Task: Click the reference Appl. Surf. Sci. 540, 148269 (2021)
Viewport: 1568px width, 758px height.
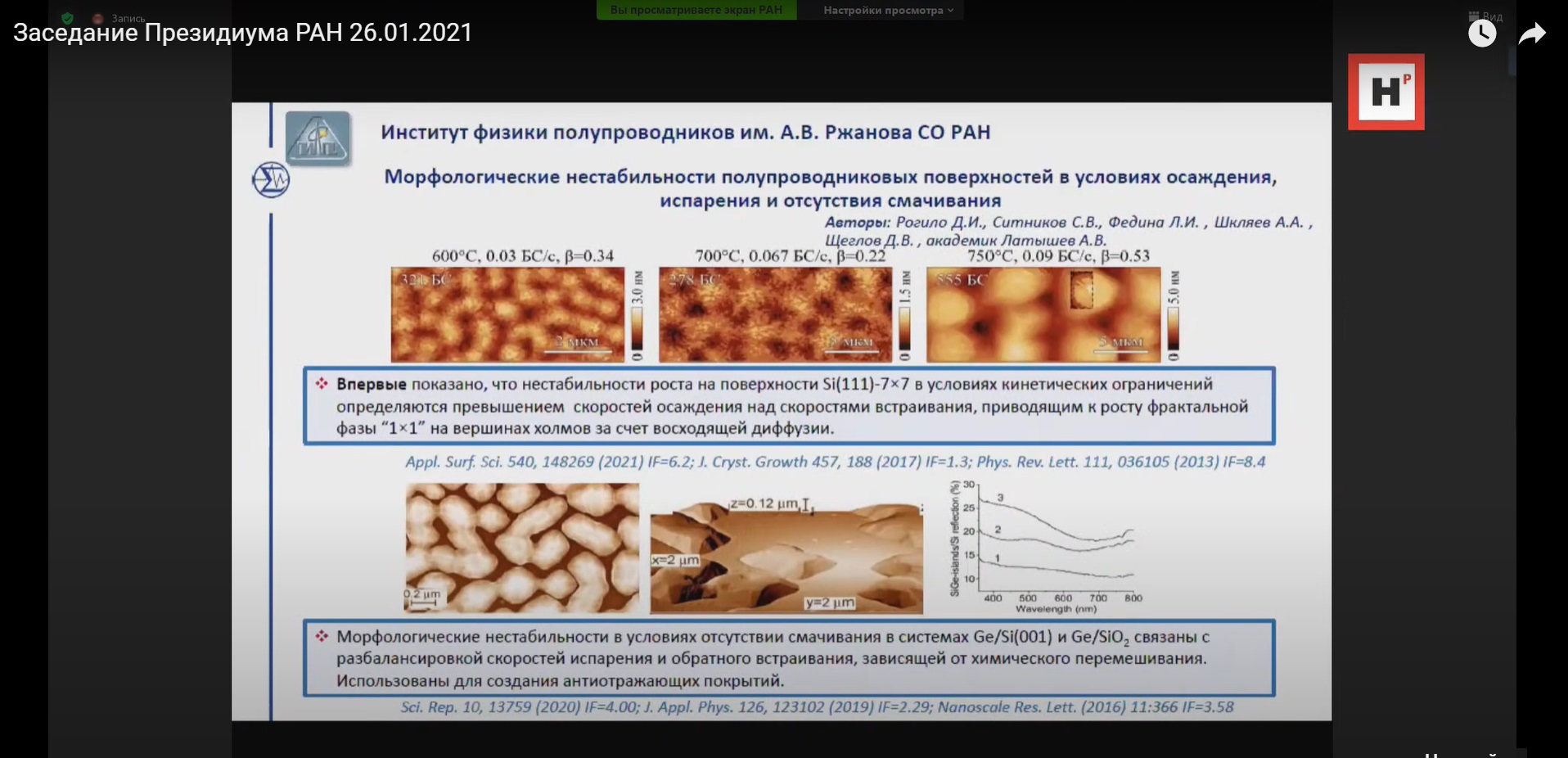Action: pos(525,462)
